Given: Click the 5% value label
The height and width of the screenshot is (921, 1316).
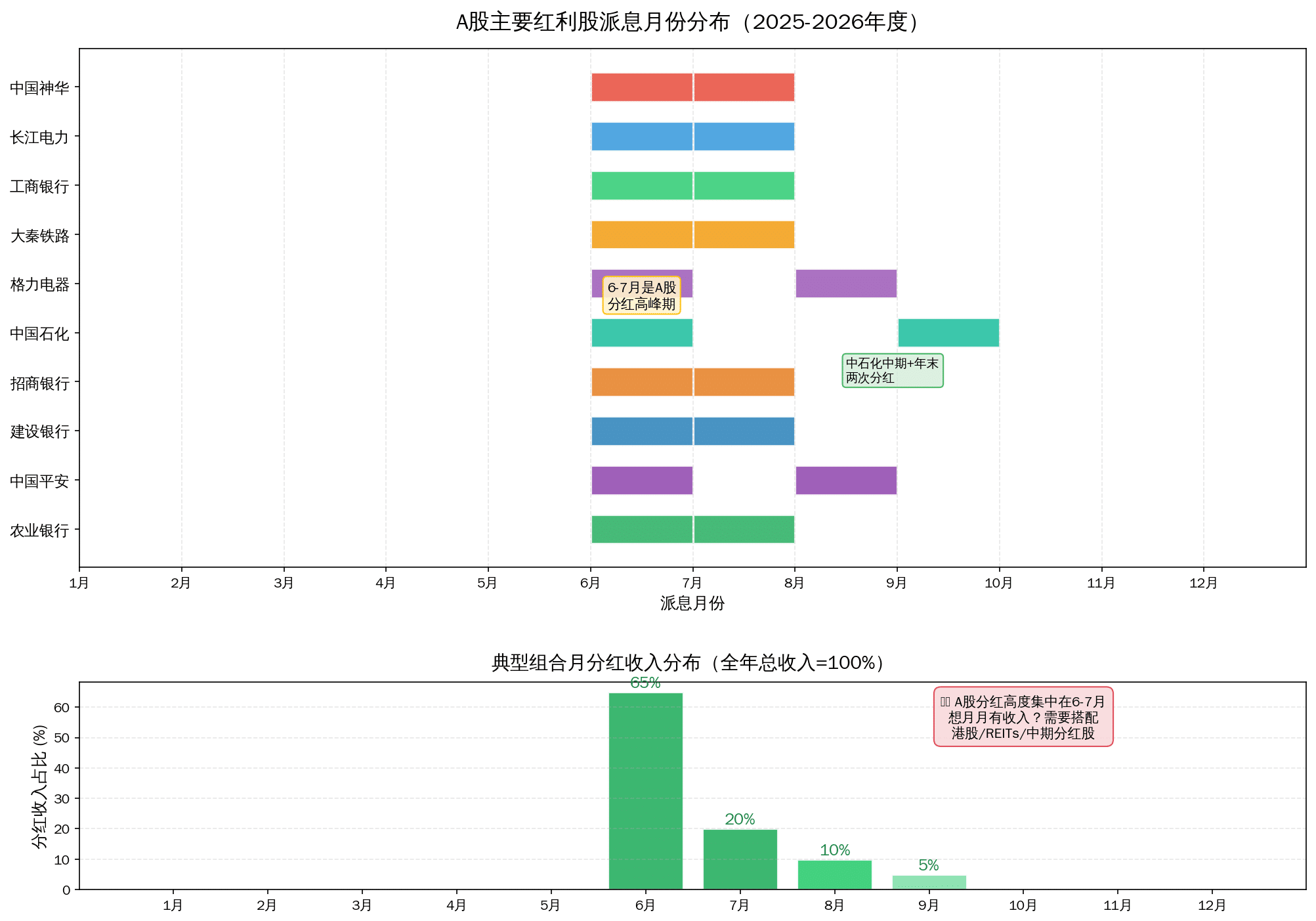Looking at the screenshot, I should (x=929, y=865).
